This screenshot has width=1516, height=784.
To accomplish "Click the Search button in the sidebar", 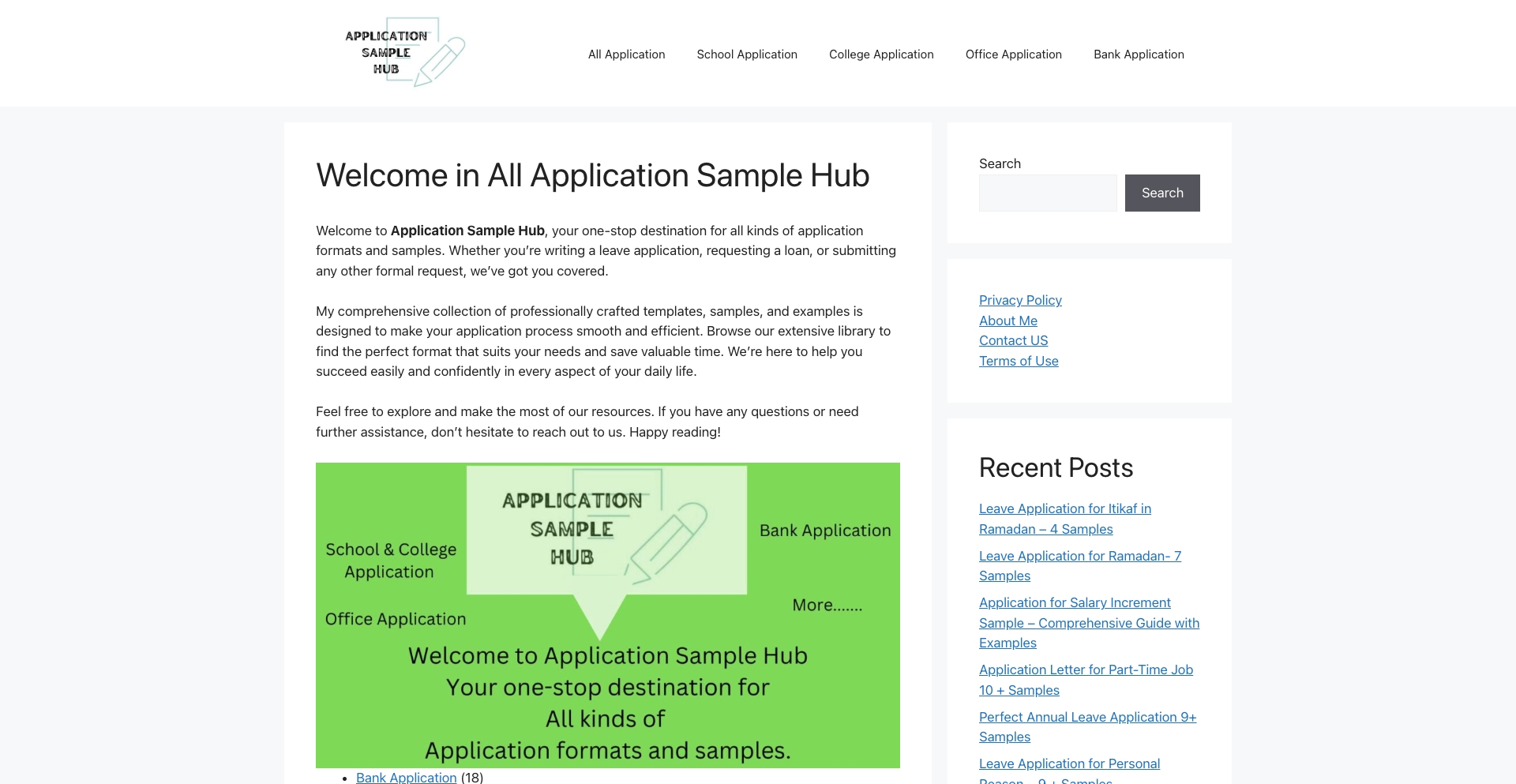I will pos(1161,193).
